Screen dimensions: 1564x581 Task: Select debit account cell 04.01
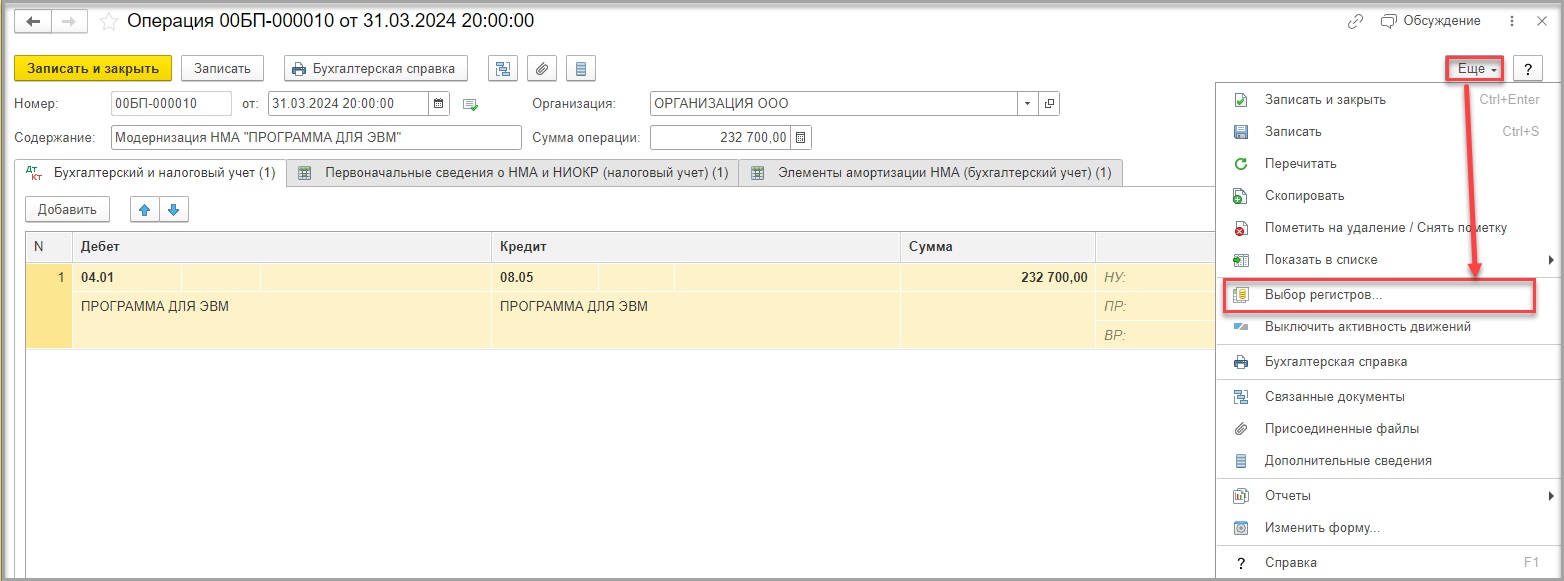pyautogui.click(x=127, y=277)
